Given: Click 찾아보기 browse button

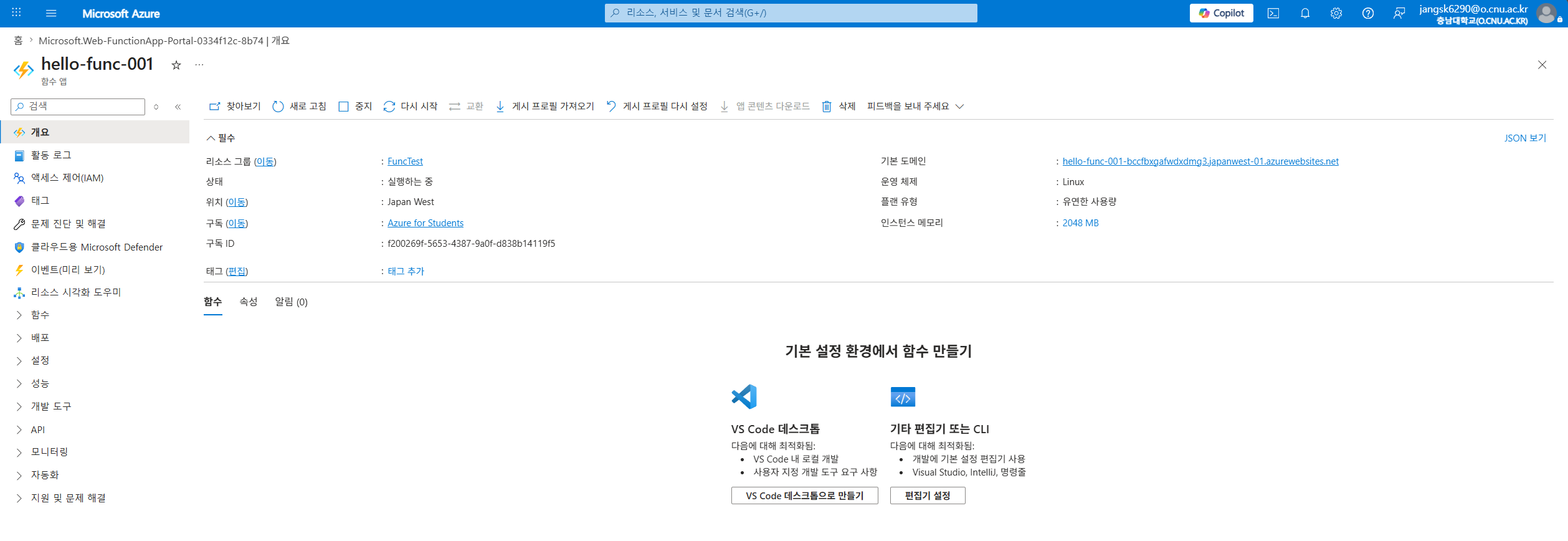Looking at the screenshot, I should [x=235, y=107].
